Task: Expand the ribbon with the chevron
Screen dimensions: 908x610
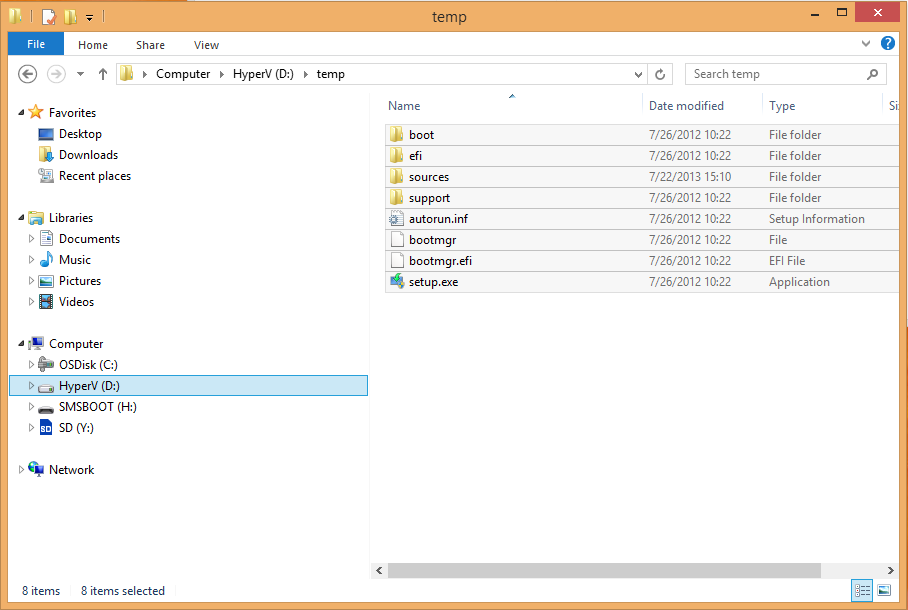Action: coord(866,43)
